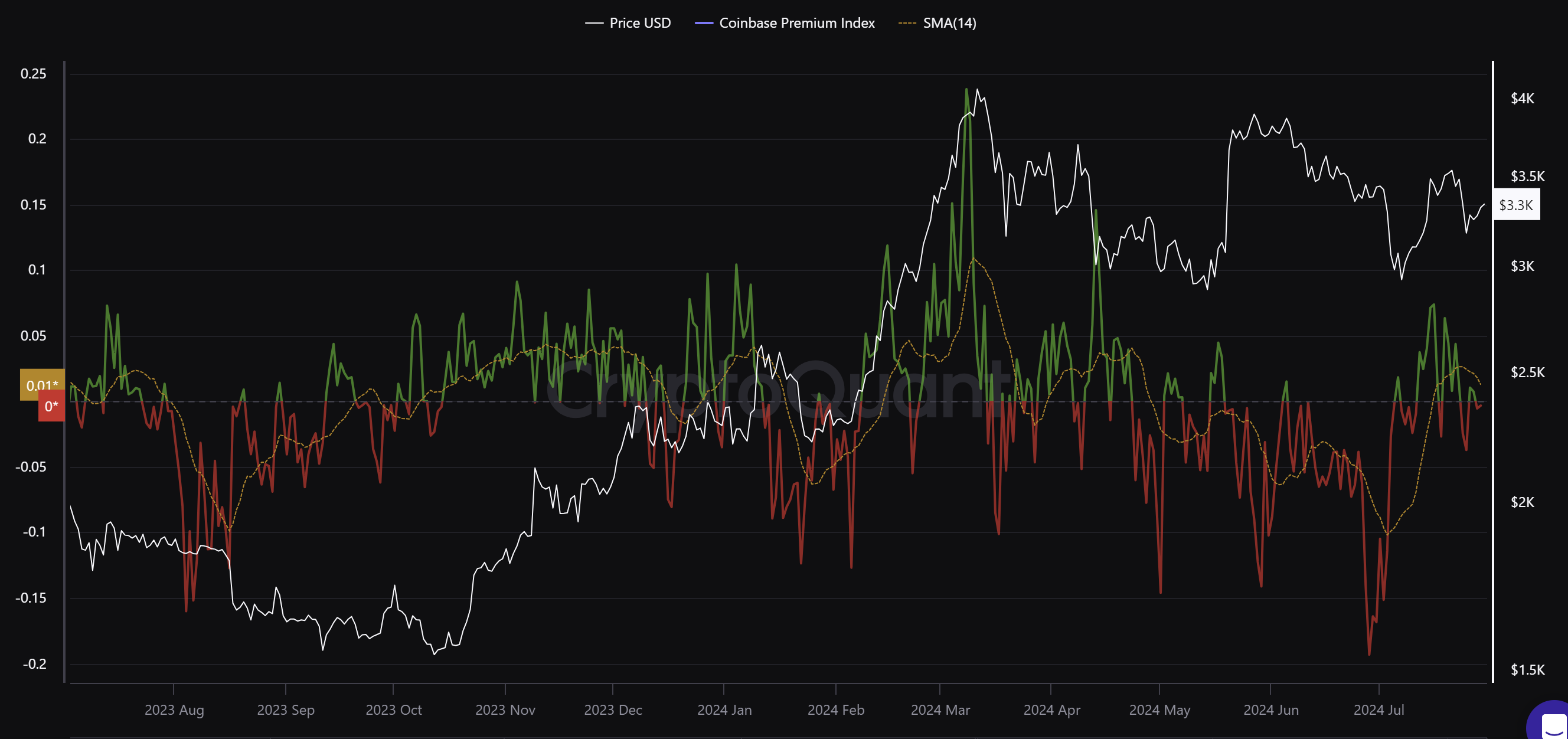Click the red 0* premium value tag
Image resolution: width=1568 pixels, height=739 pixels.
point(51,406)
